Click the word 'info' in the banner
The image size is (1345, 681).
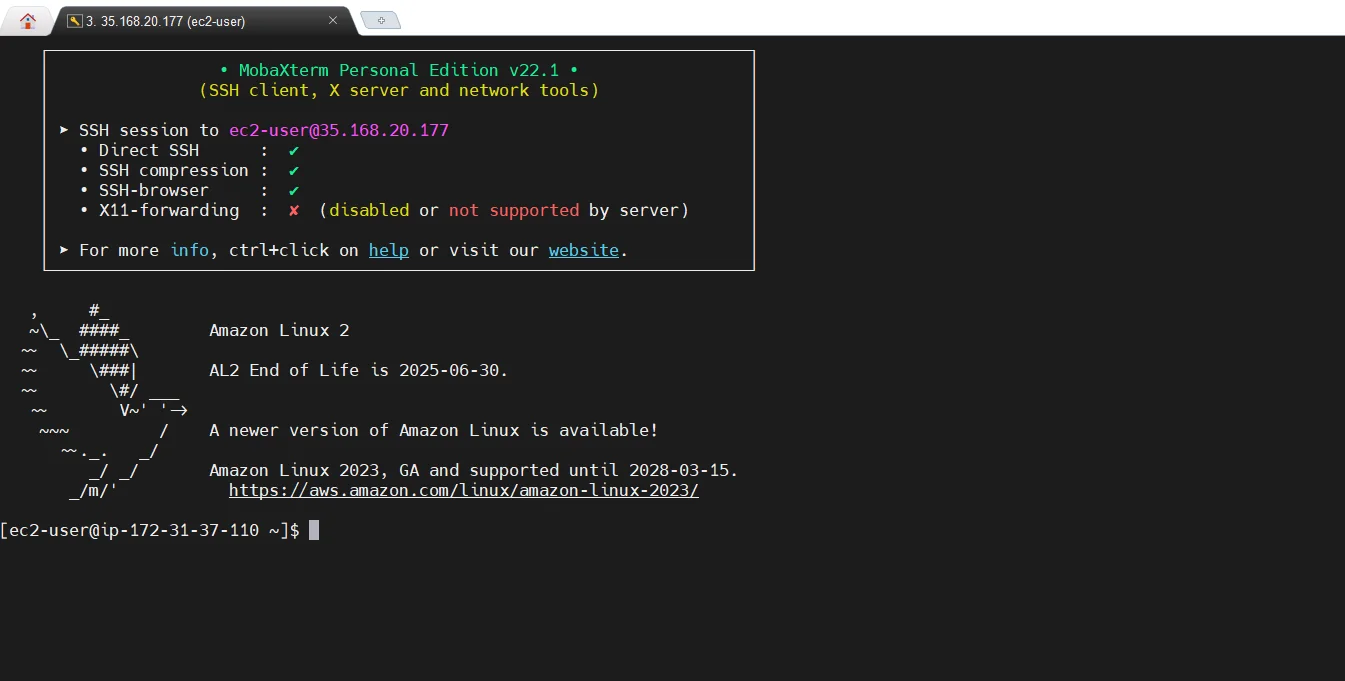(x=189, y=250)
